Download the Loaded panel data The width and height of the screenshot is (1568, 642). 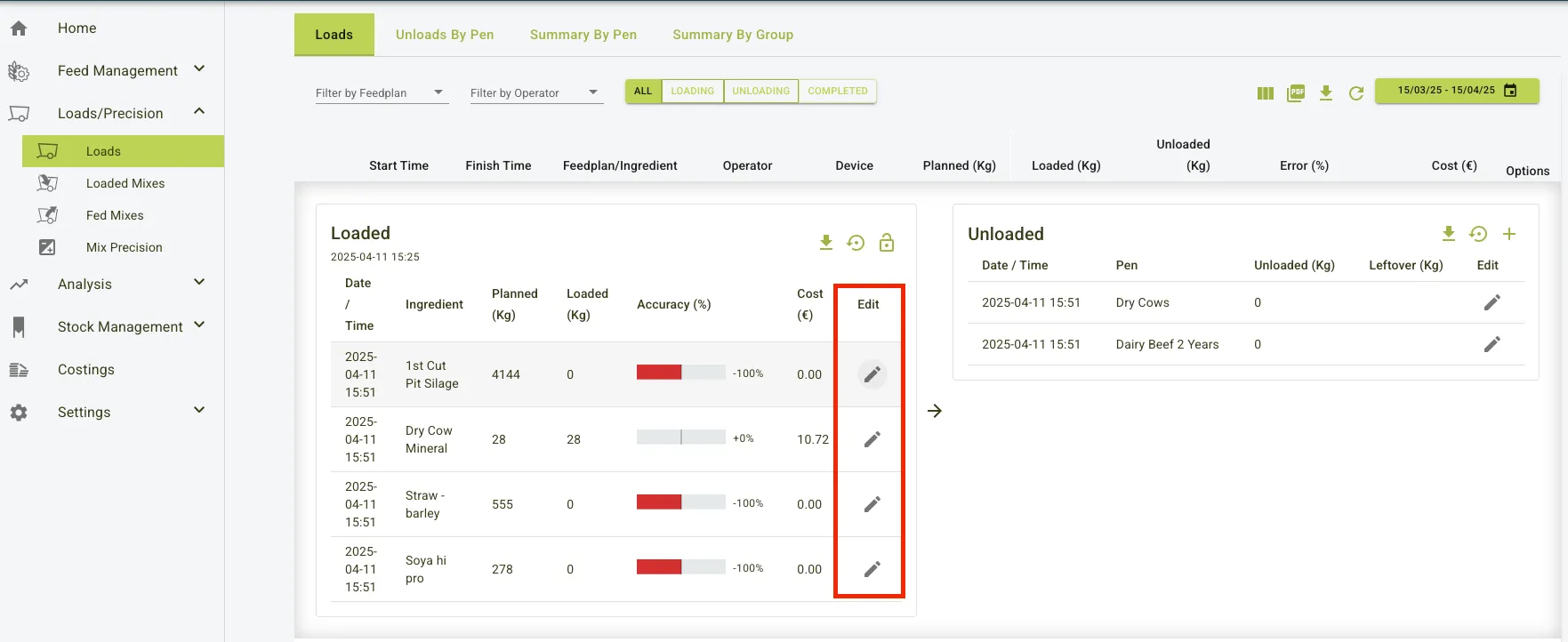click(826, 243)
